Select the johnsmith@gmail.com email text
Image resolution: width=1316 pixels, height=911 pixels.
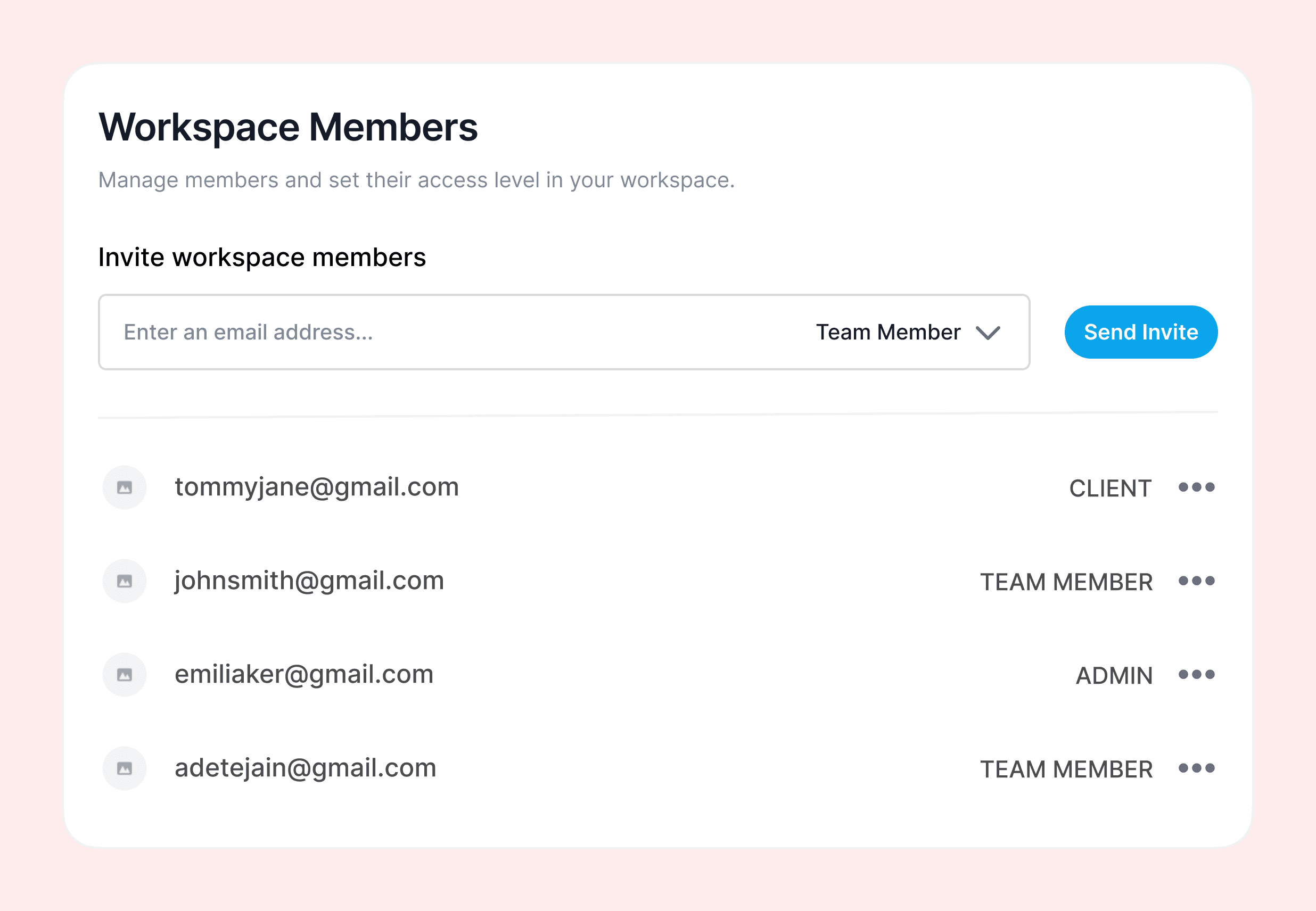[309, 581]
